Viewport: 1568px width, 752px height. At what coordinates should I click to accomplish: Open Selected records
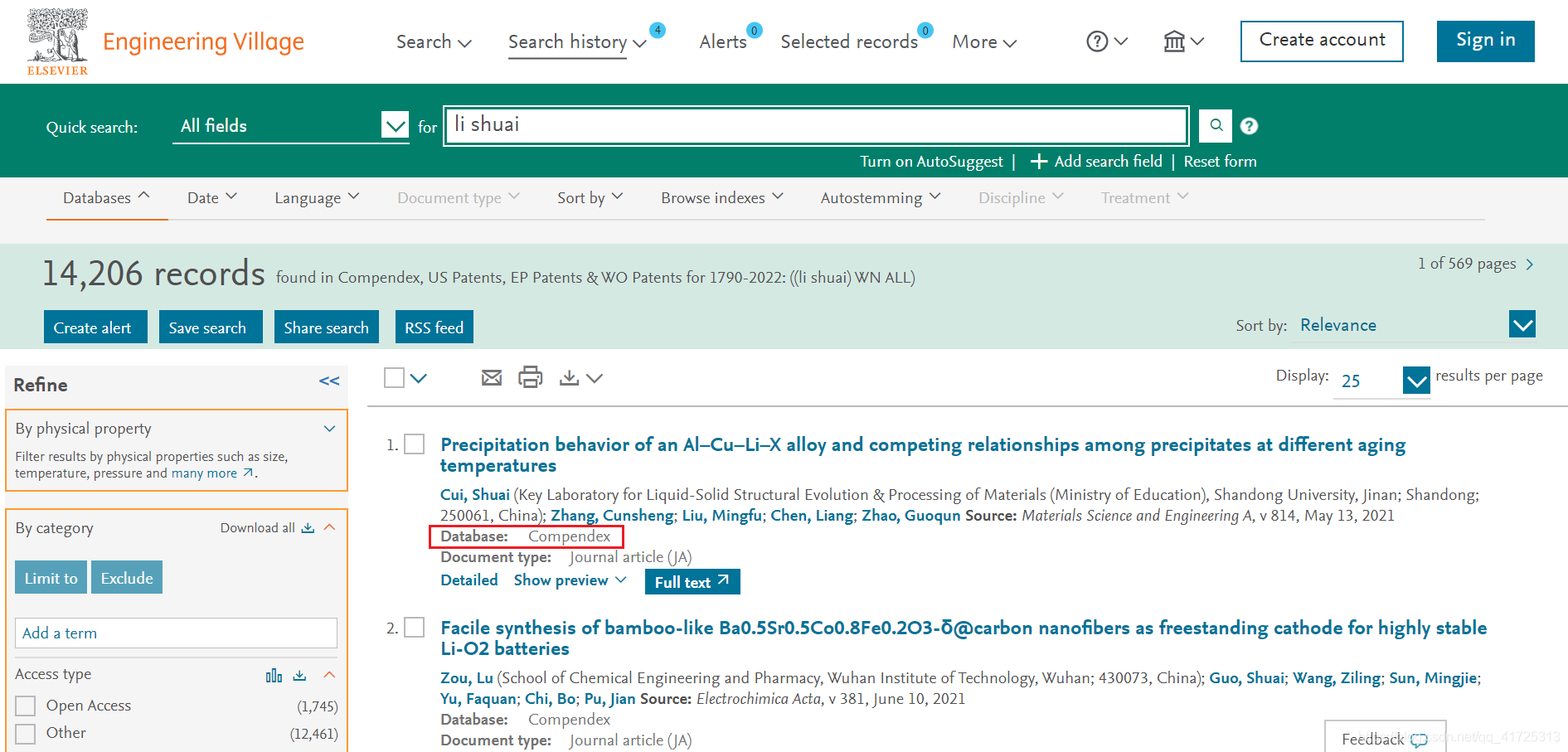click(x=849, y=42)
